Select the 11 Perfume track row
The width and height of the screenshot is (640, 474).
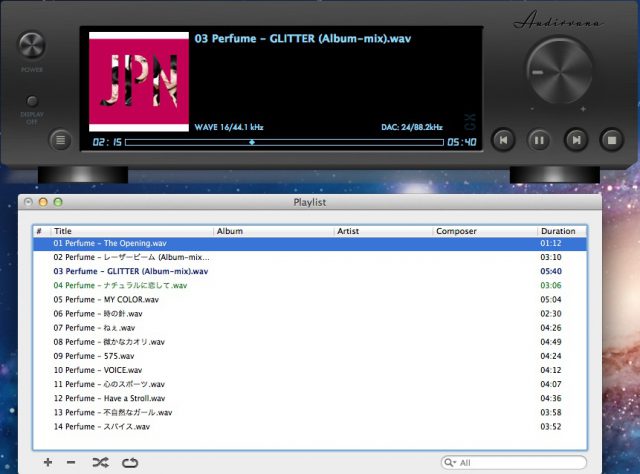[310, 384]
